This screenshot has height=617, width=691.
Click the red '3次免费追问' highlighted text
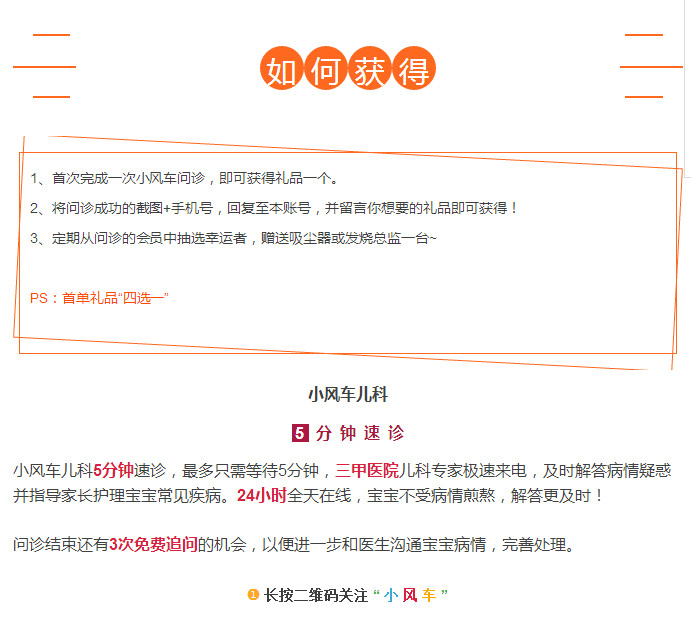pyautogui.click(x=153, y=545)
